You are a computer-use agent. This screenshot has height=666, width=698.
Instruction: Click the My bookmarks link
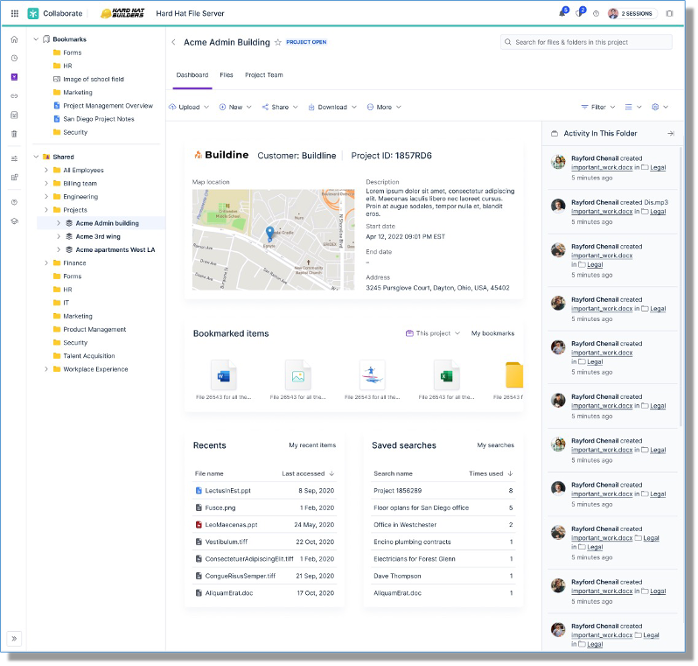tap(492, 333)
